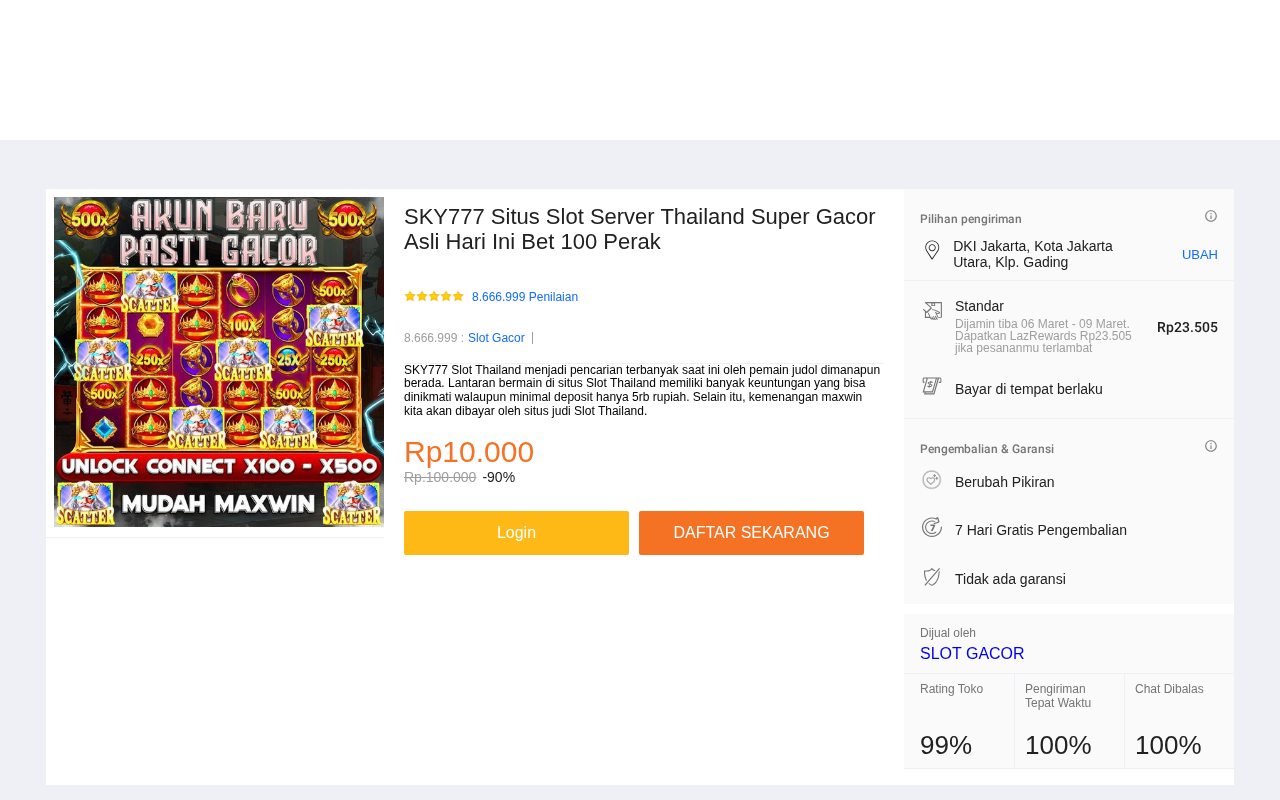Click the 99% Rating Toko value
The width and height of the screenshot is (1280, 800).
tap(946, 745)
